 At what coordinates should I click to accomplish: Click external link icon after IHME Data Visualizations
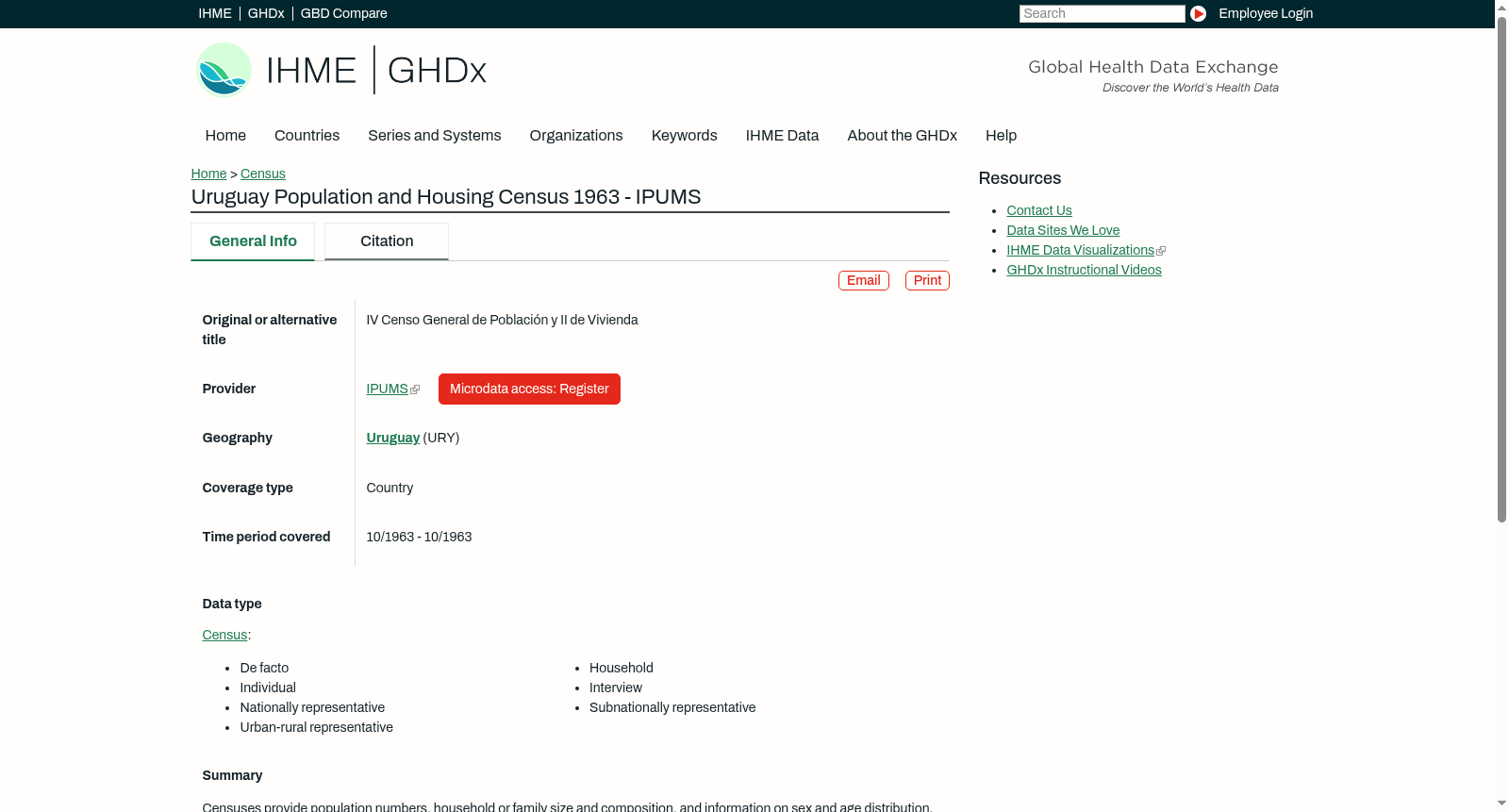click(x=1161, y=251)
